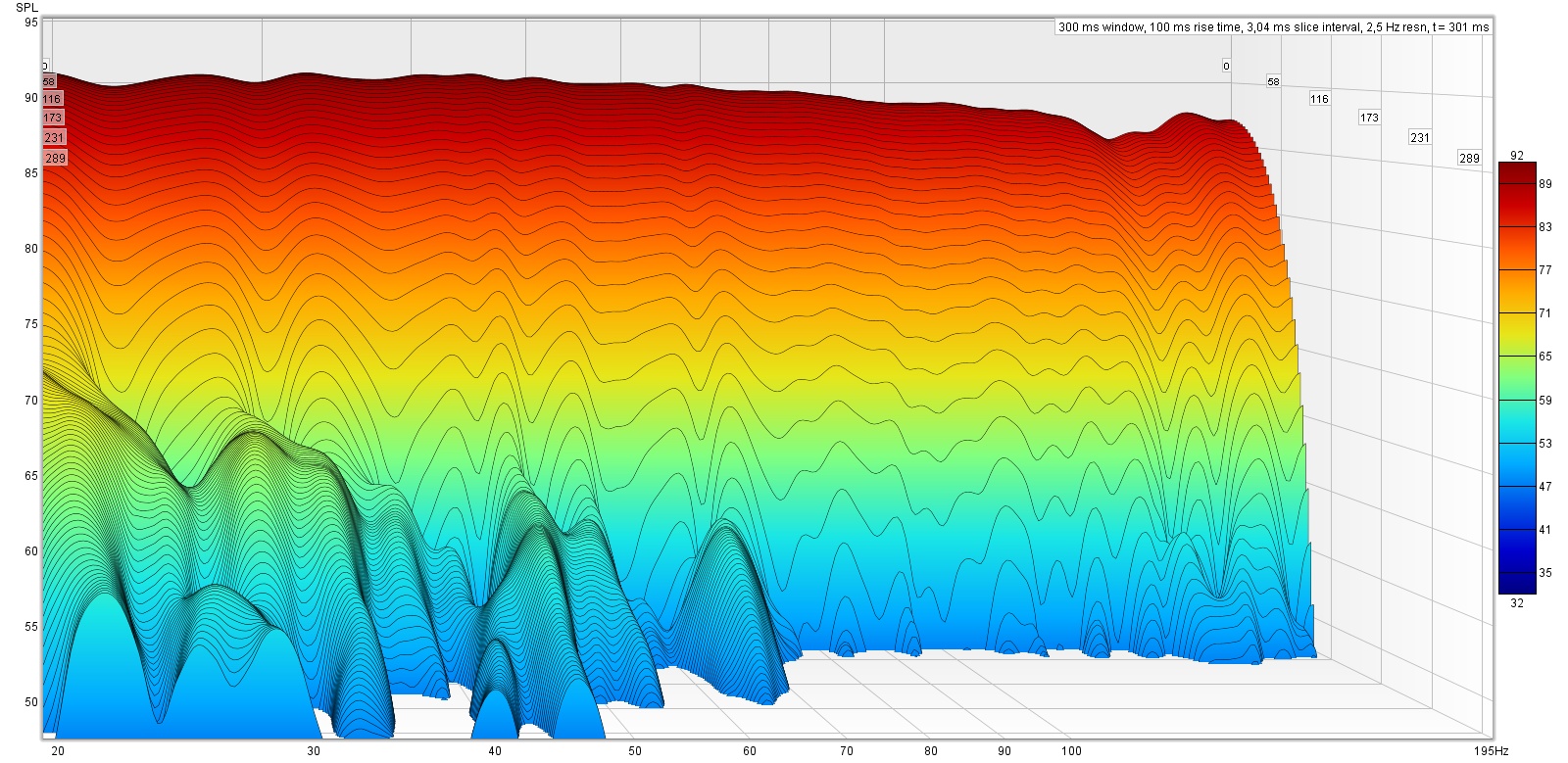Click the color scale legend bar
This screenshot has width=1568, height=763.
click(1517, 378)
